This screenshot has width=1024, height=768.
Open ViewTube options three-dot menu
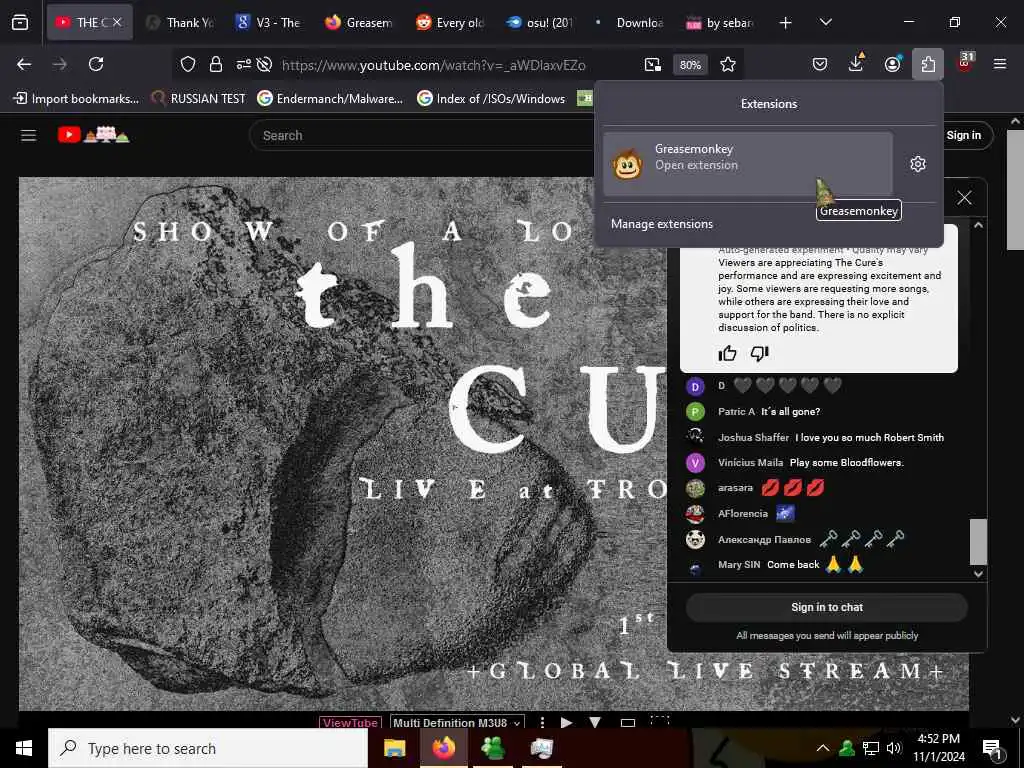tap(542, 722)
